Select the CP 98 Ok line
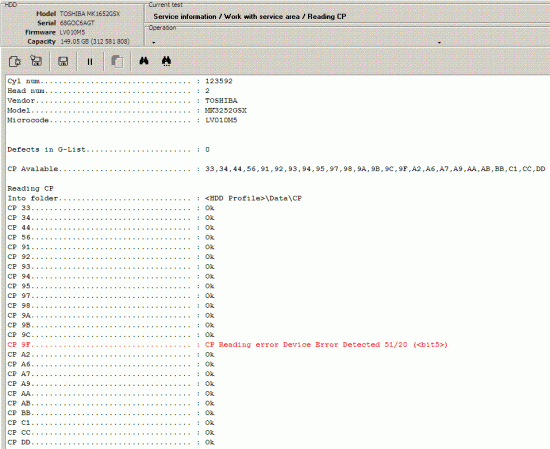Viewport: 550px width, 449px height. (111, 306)
